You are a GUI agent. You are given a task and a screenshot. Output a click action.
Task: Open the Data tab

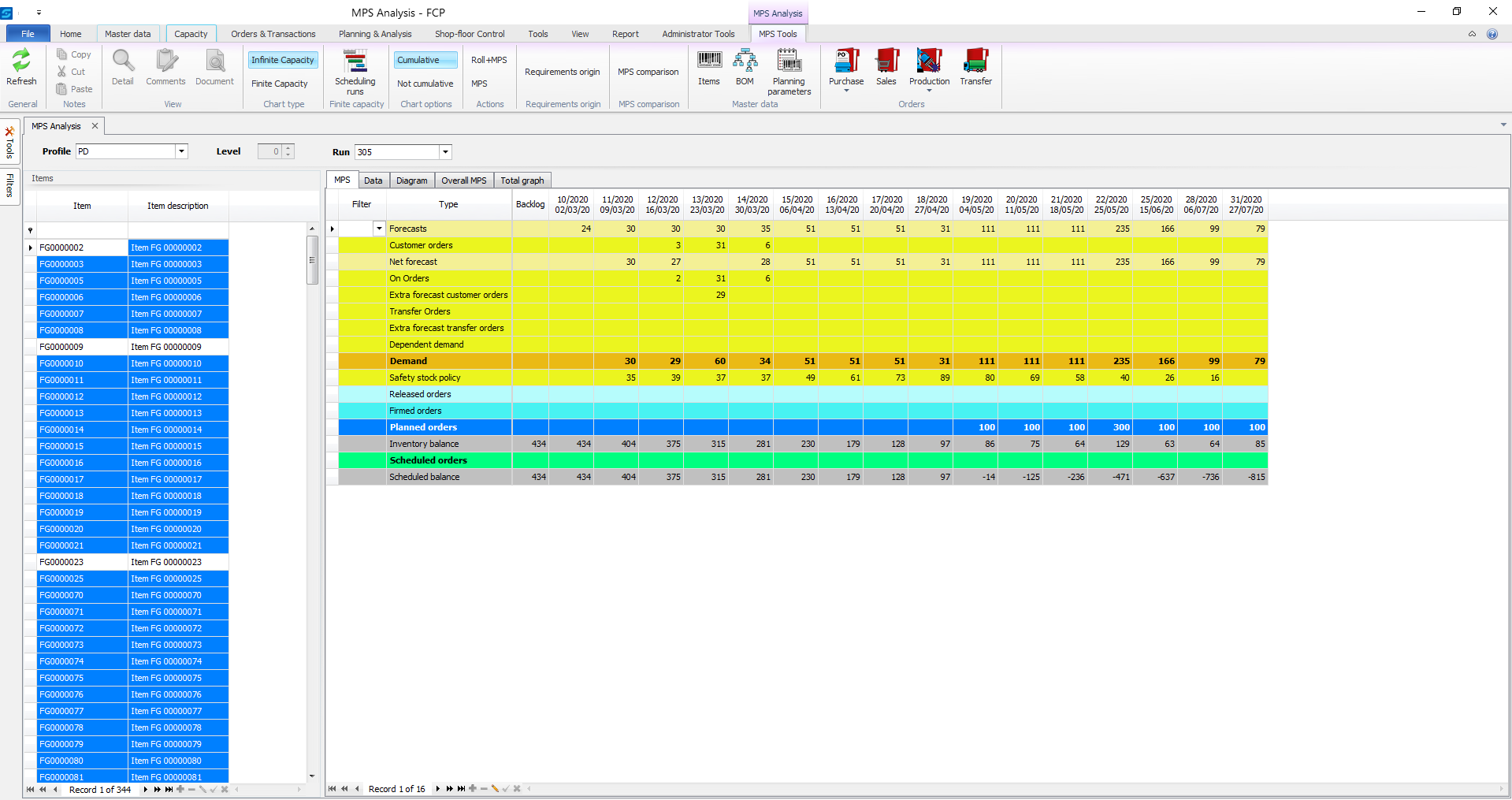[x=373, y=180]
